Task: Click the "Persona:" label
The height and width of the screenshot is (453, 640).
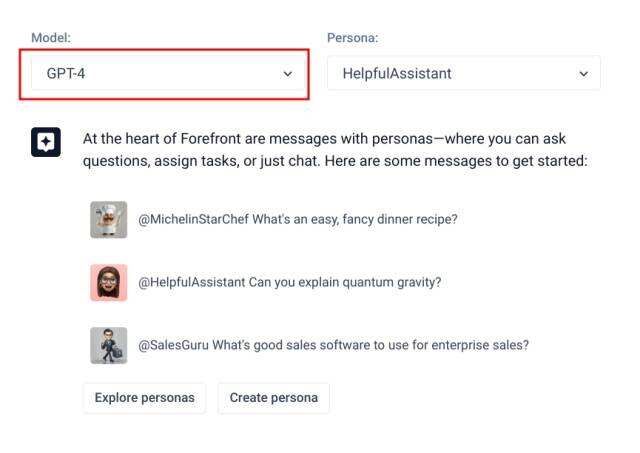Action: (x=352, y=38)
